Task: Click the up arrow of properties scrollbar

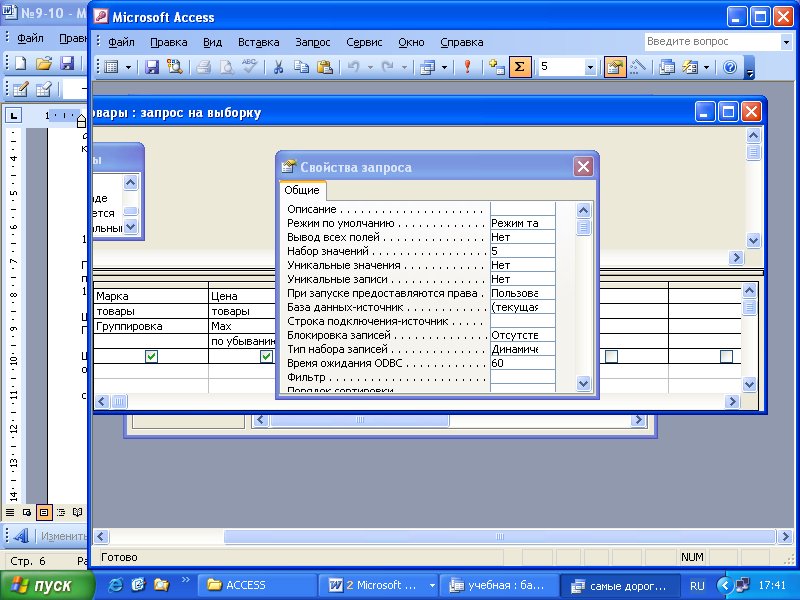Action: click(583, 210)
